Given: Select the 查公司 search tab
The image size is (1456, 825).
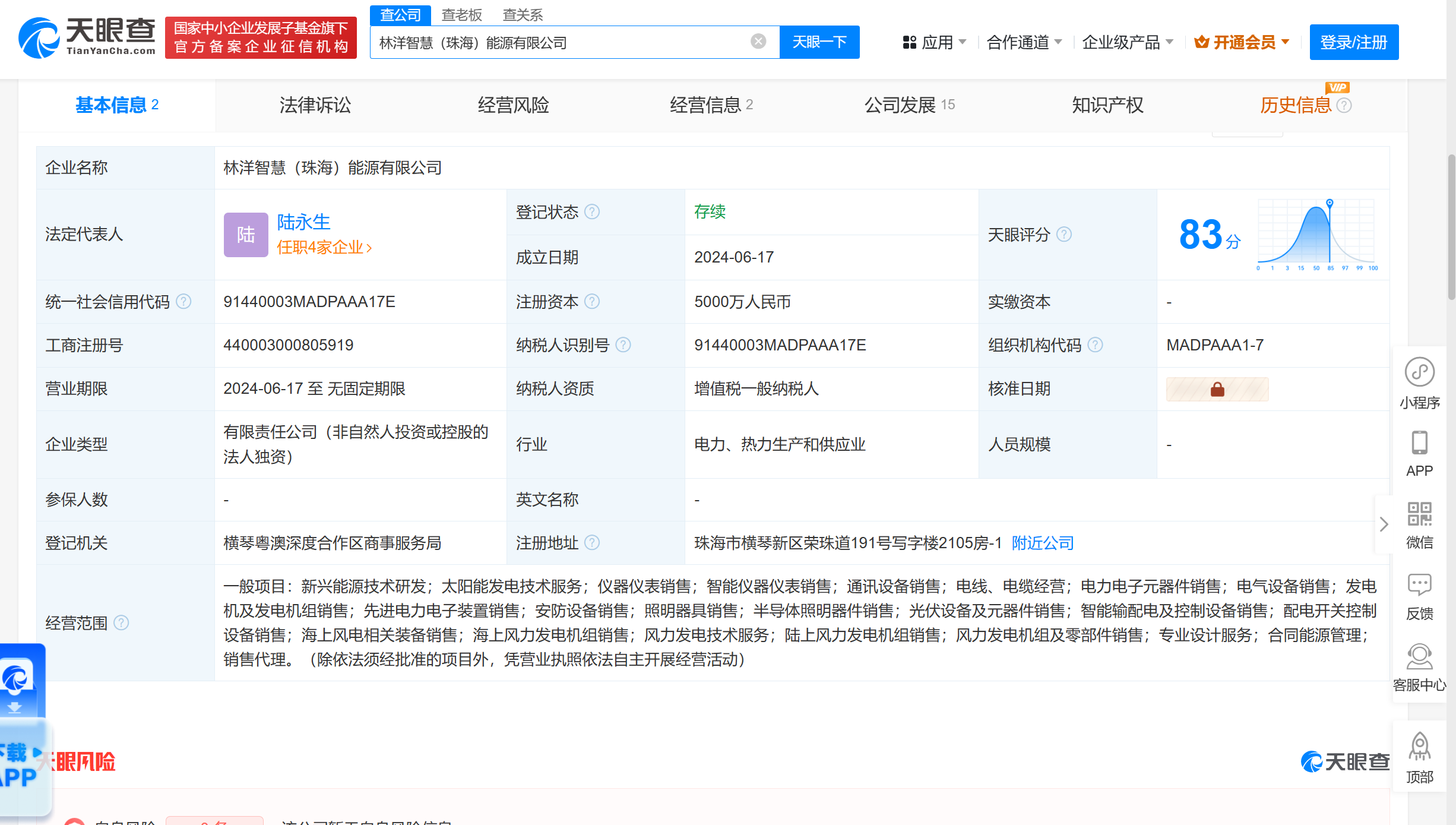Looking at the screenshot, I should (400, 15).
